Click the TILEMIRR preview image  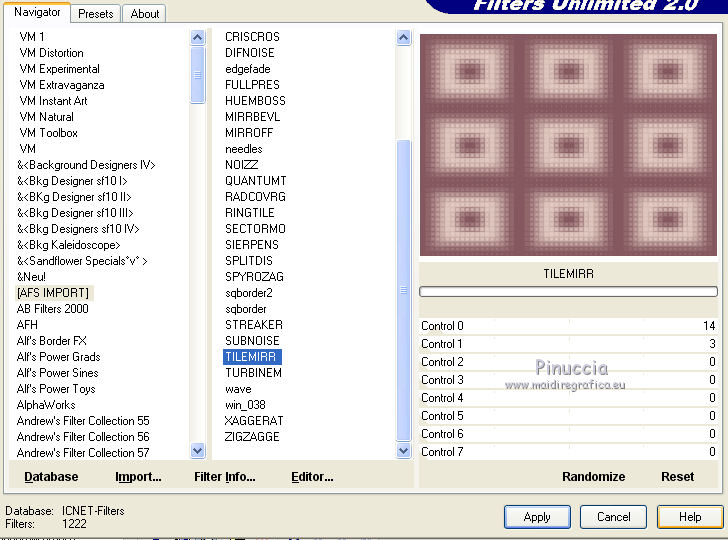(x=568, y=144)
